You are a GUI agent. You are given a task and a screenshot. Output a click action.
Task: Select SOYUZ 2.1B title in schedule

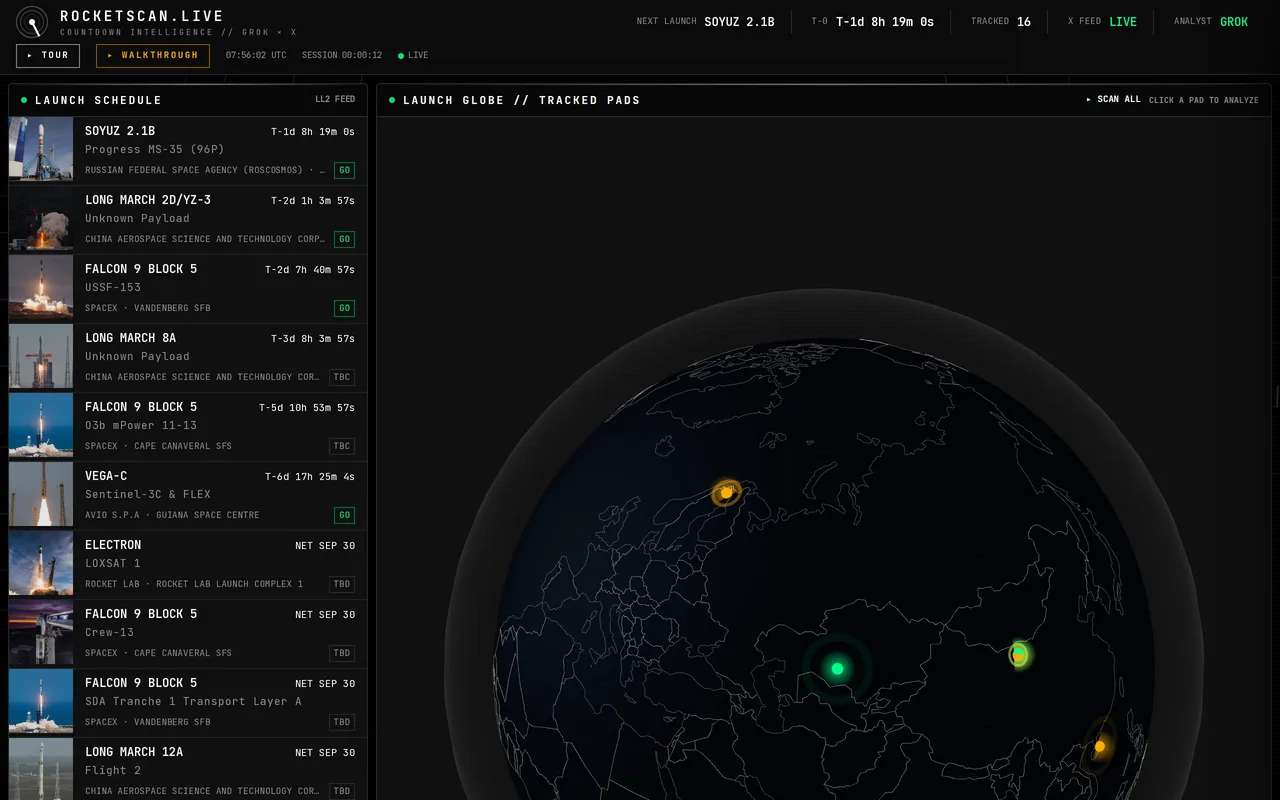tap(120, 131)
